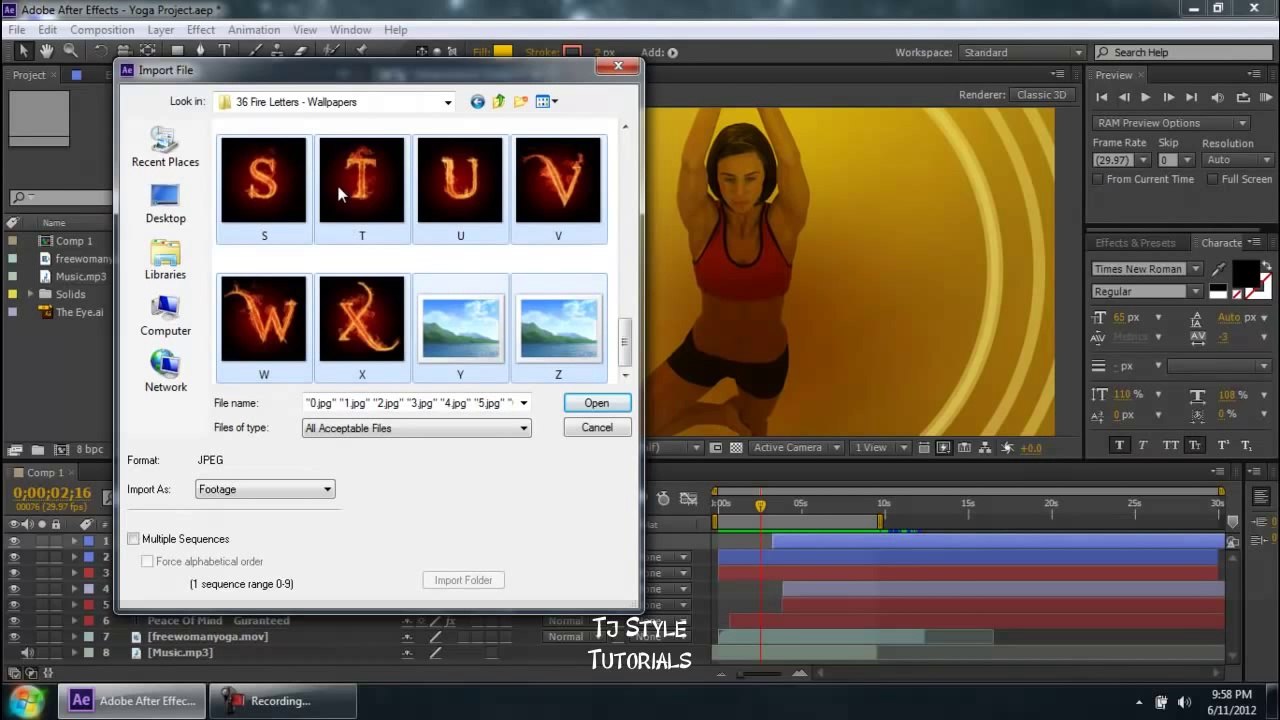The image size is (1280, 720).
Task: Start RAM preview
Action: click(1266, 97)
